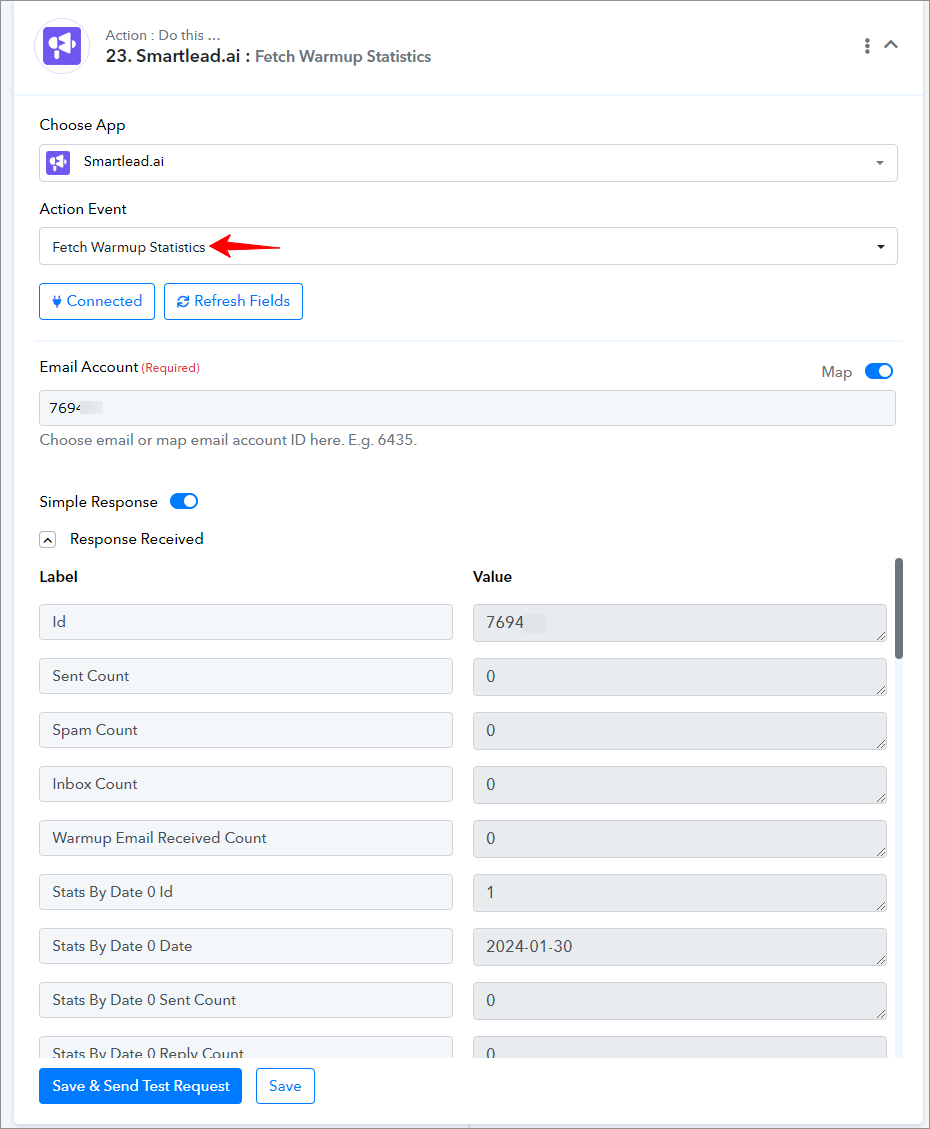Click the Save & Send Test Request button

(x=140, y=1086)
